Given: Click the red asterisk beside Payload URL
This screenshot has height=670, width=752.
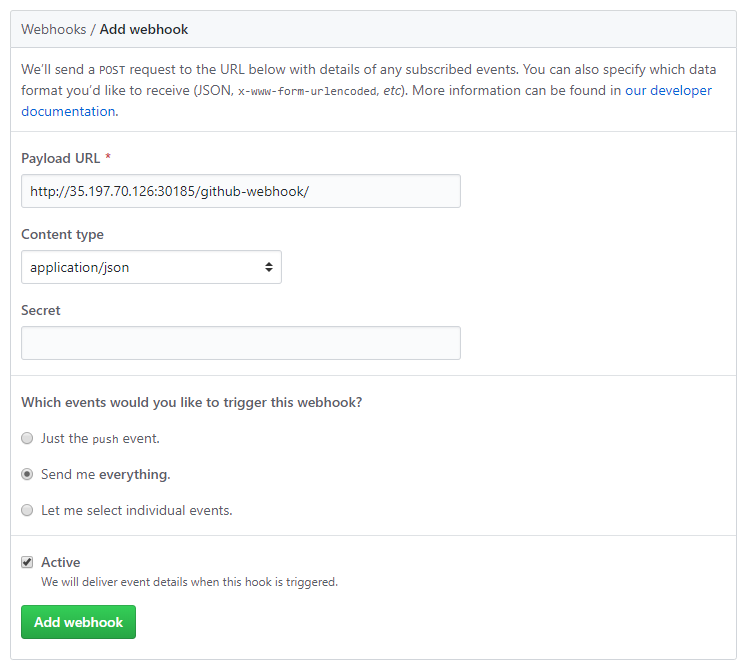Looking at the screenshot, I should pyautogui.click(x=108, y=158).
